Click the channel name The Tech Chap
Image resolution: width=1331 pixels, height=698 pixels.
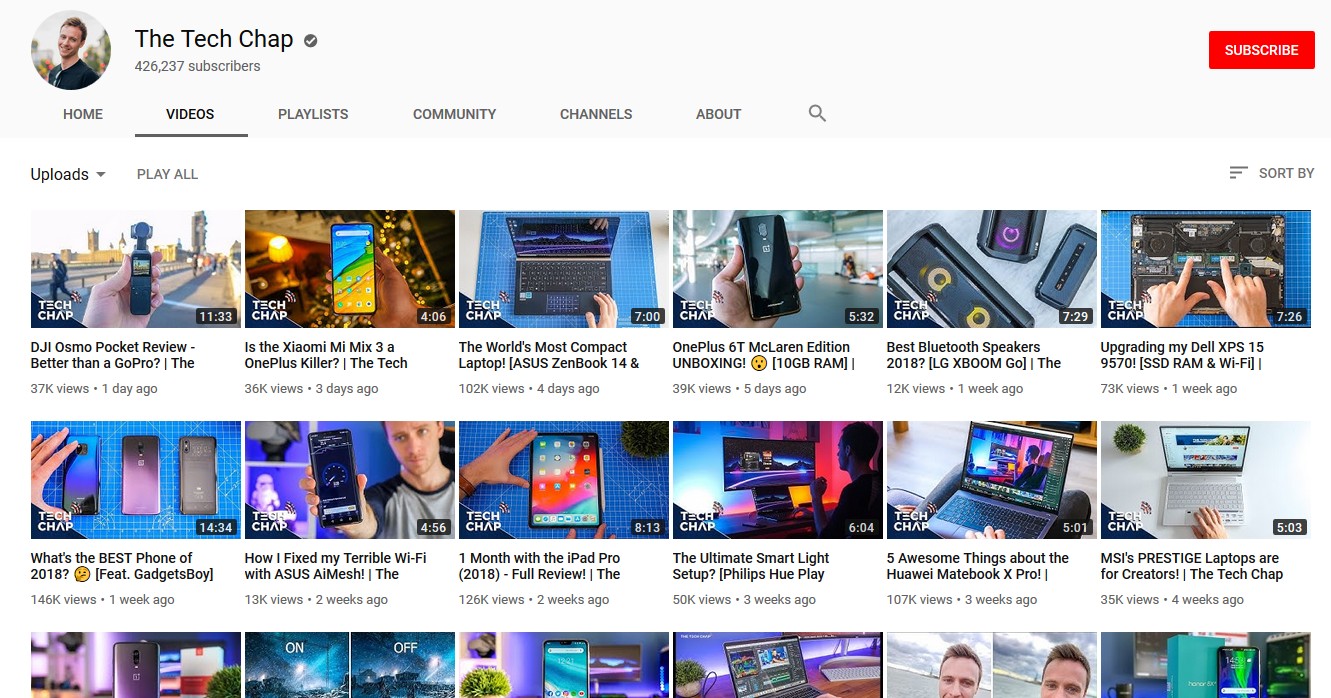pos(214,39)
